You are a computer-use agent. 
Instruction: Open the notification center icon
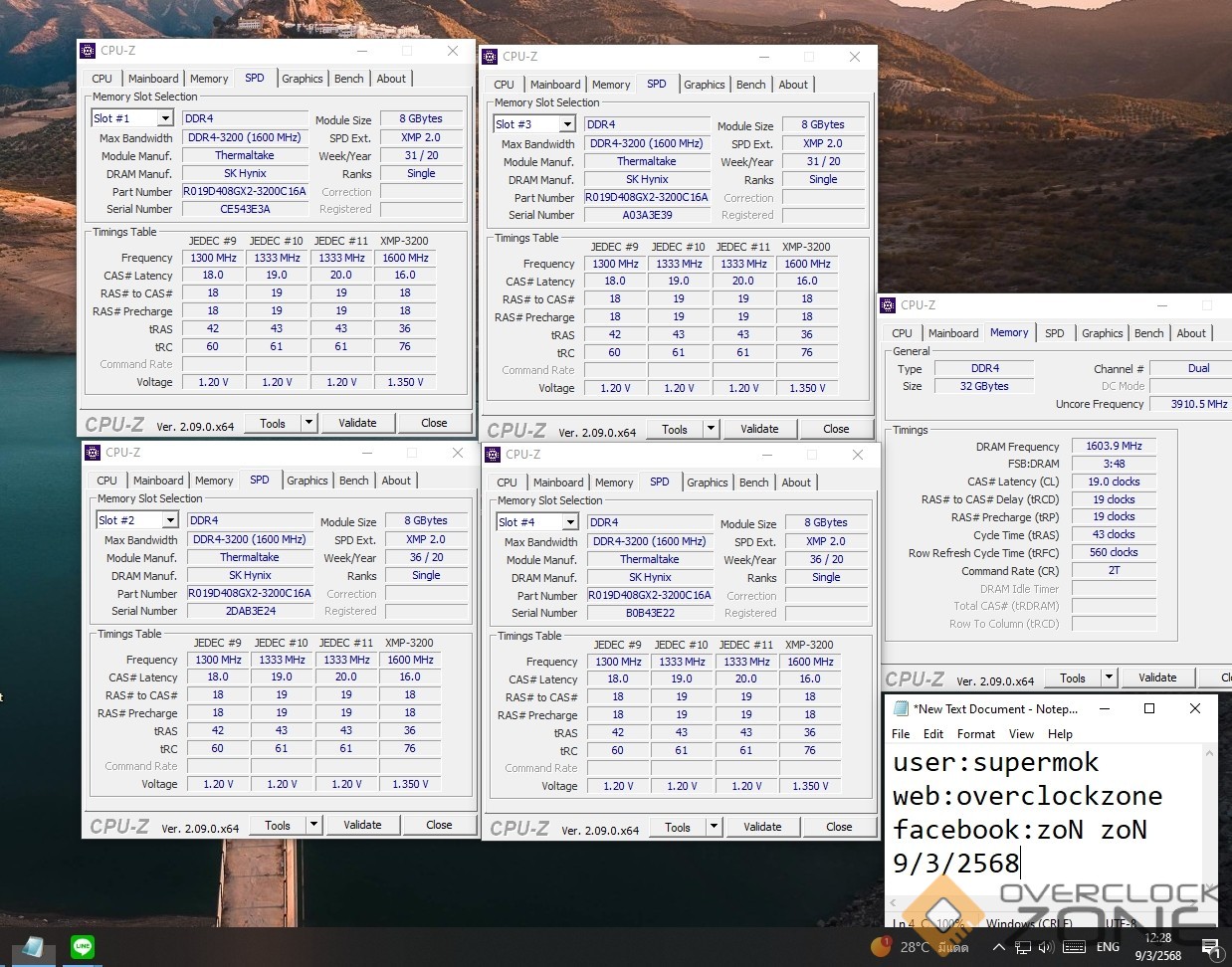click(1210, 948)
